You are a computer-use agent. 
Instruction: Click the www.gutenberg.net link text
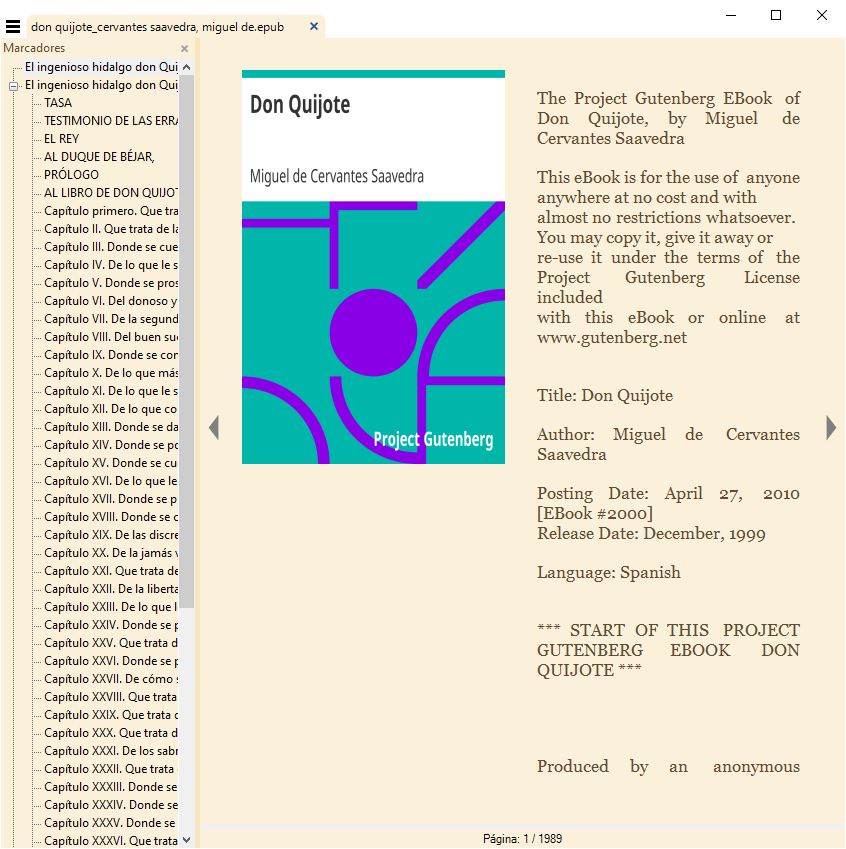click(x=612, y=337)
